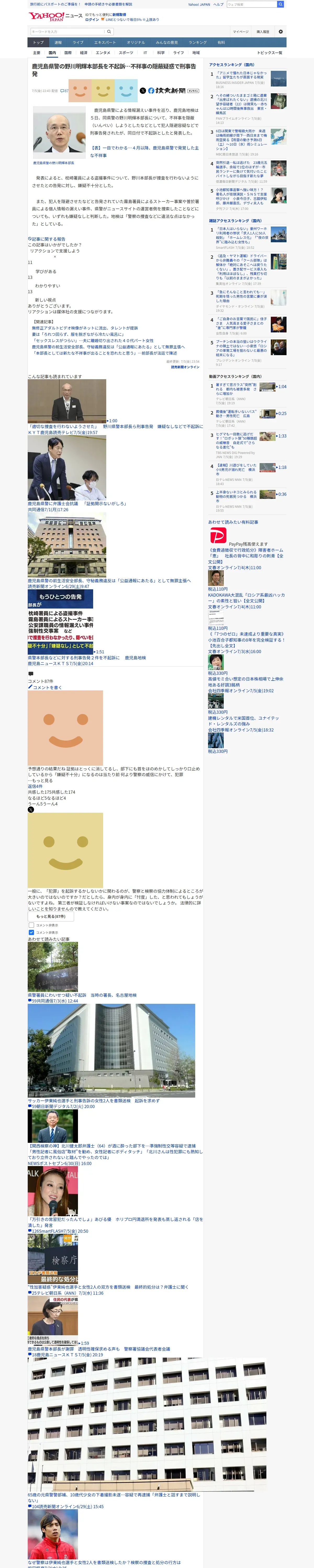
Task: Dismiss the reaction prompt with × mark
Action: (x=55, y=257)
